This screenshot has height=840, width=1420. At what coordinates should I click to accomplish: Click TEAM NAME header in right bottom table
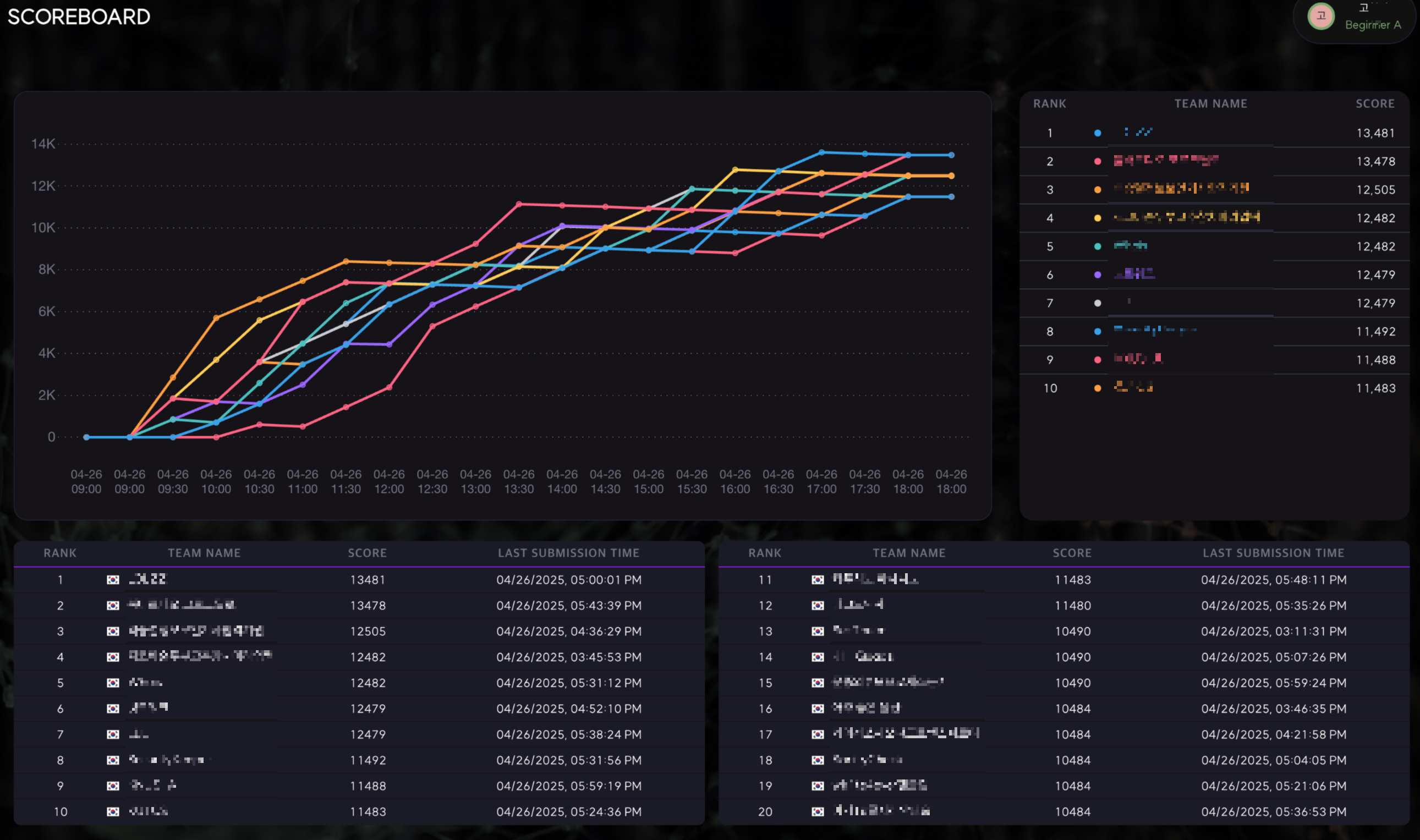(x=909, y=553)
